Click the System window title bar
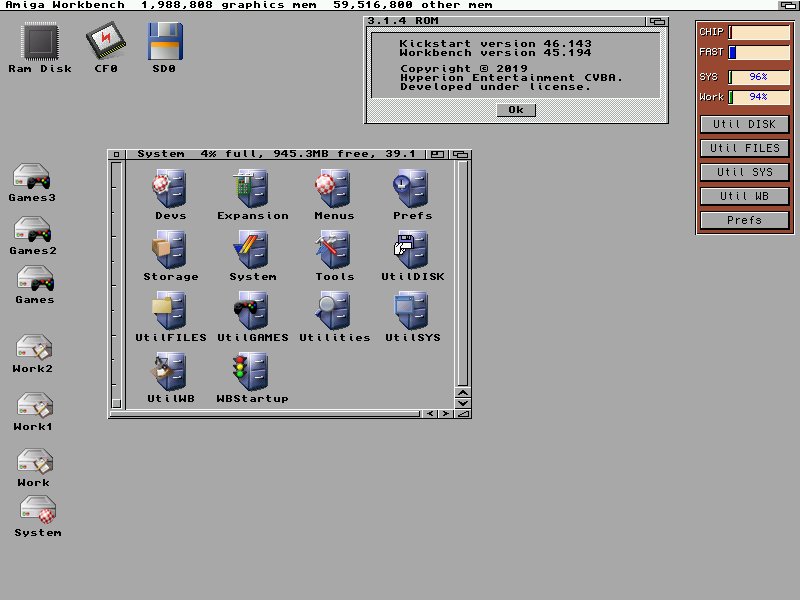 click(276, 154)
